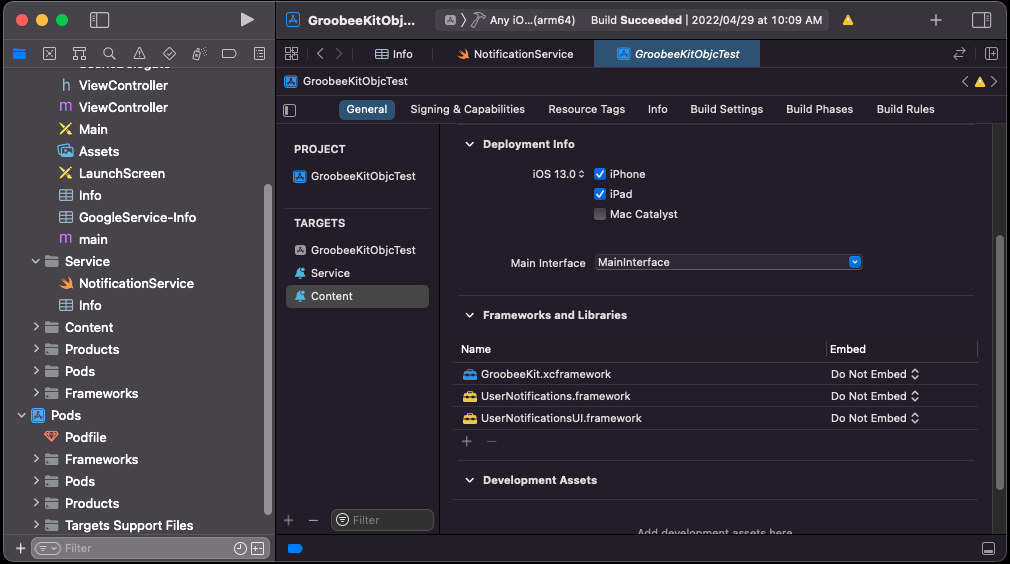This screenshot has height=564, width=1010.
Task: Collapse the Pods project
Action: (x=21, y=415)
